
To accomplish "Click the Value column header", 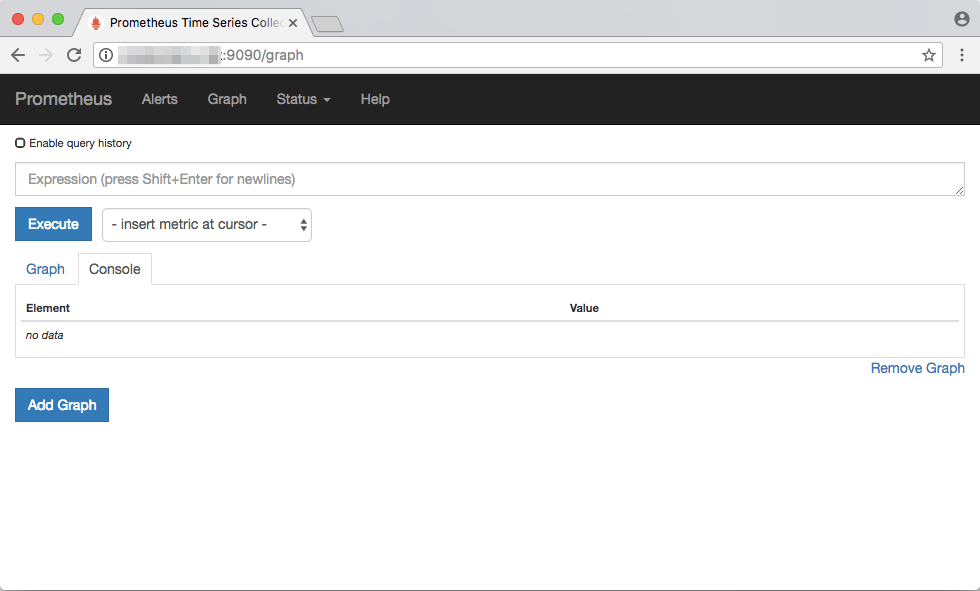I will tap(584, 308).
